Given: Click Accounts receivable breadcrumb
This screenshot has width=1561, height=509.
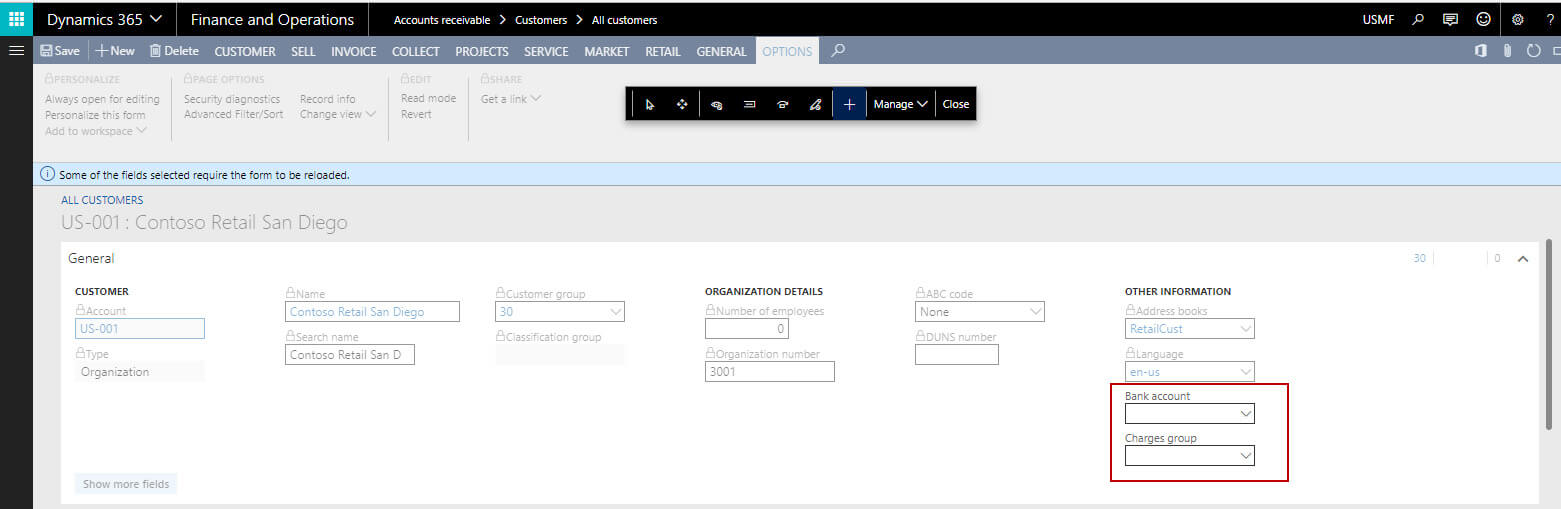Looking at the screenshot, I should [442, 20].
